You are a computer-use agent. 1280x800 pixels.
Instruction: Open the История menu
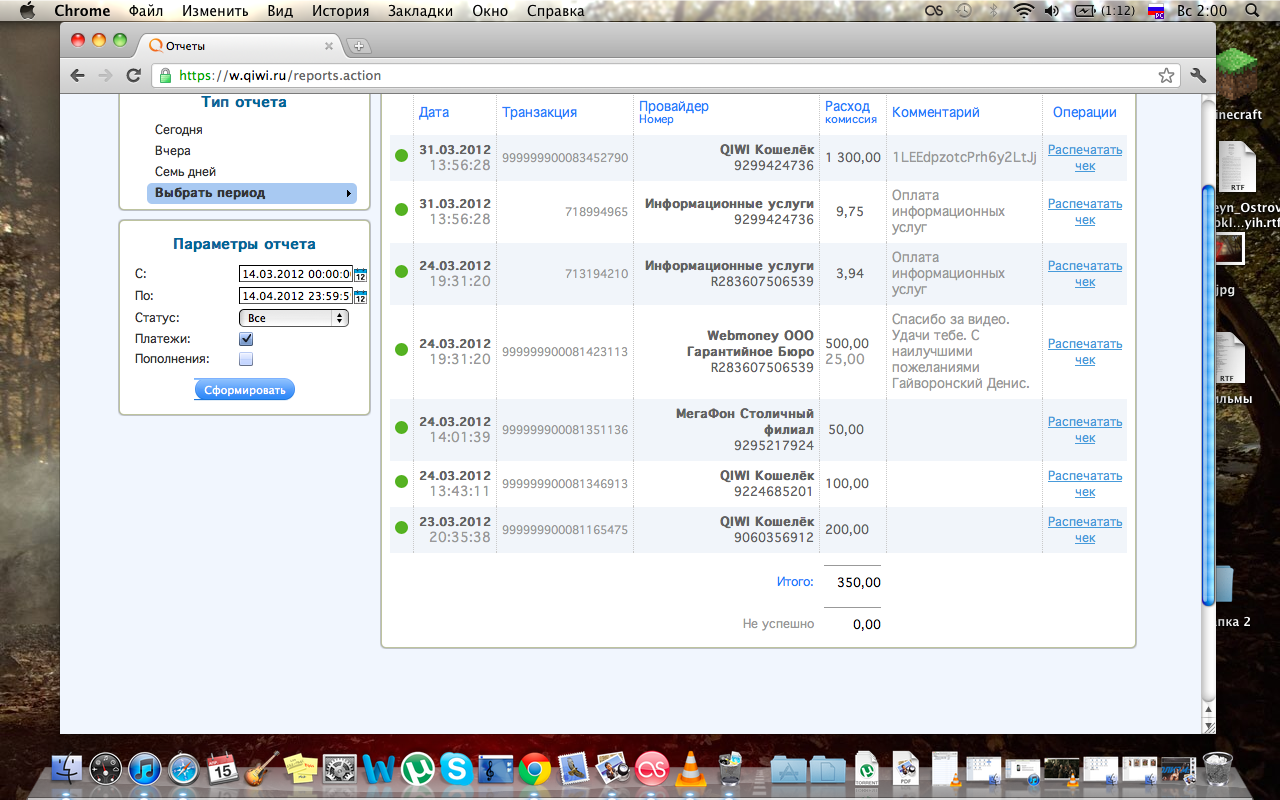point(340,11)
